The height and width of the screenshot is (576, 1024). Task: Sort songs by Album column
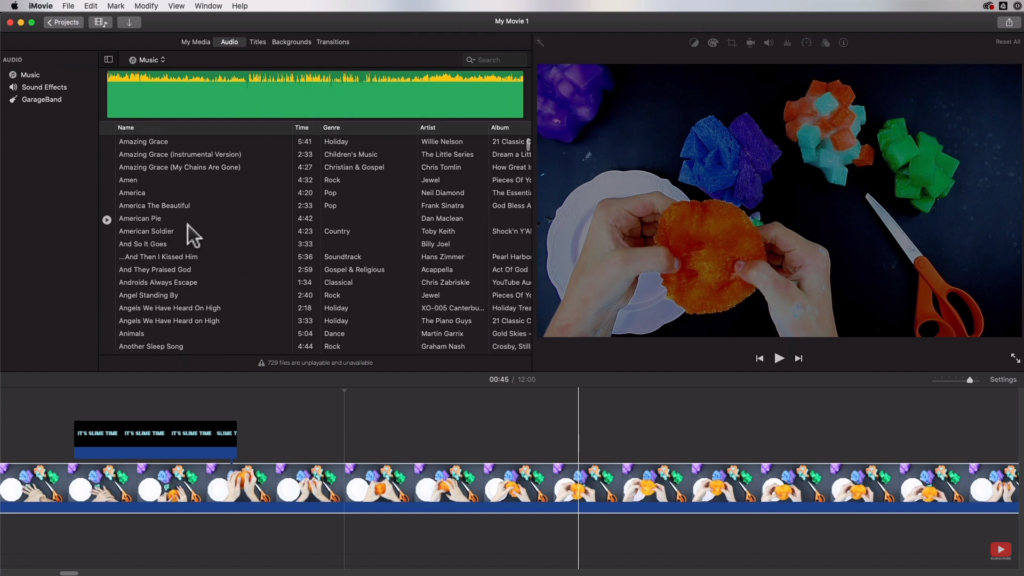click(x=500, y=128)
